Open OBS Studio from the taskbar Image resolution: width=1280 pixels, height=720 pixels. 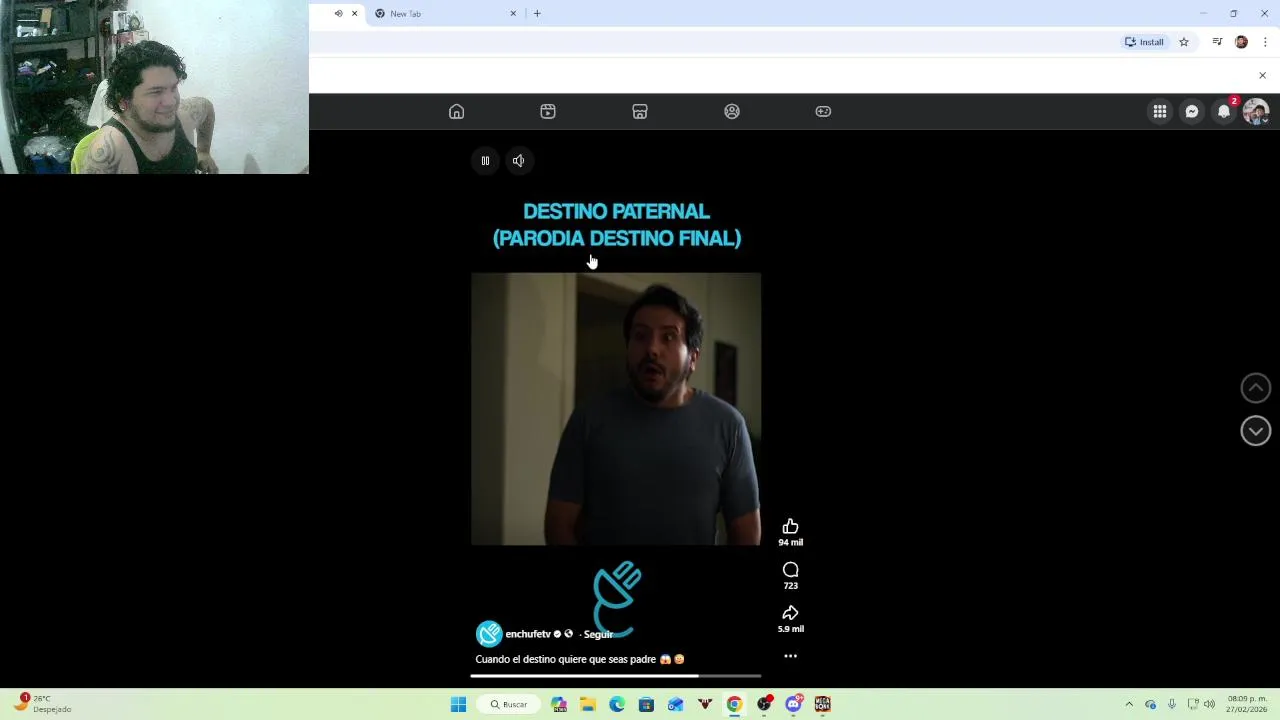click(x=764, y=705)
